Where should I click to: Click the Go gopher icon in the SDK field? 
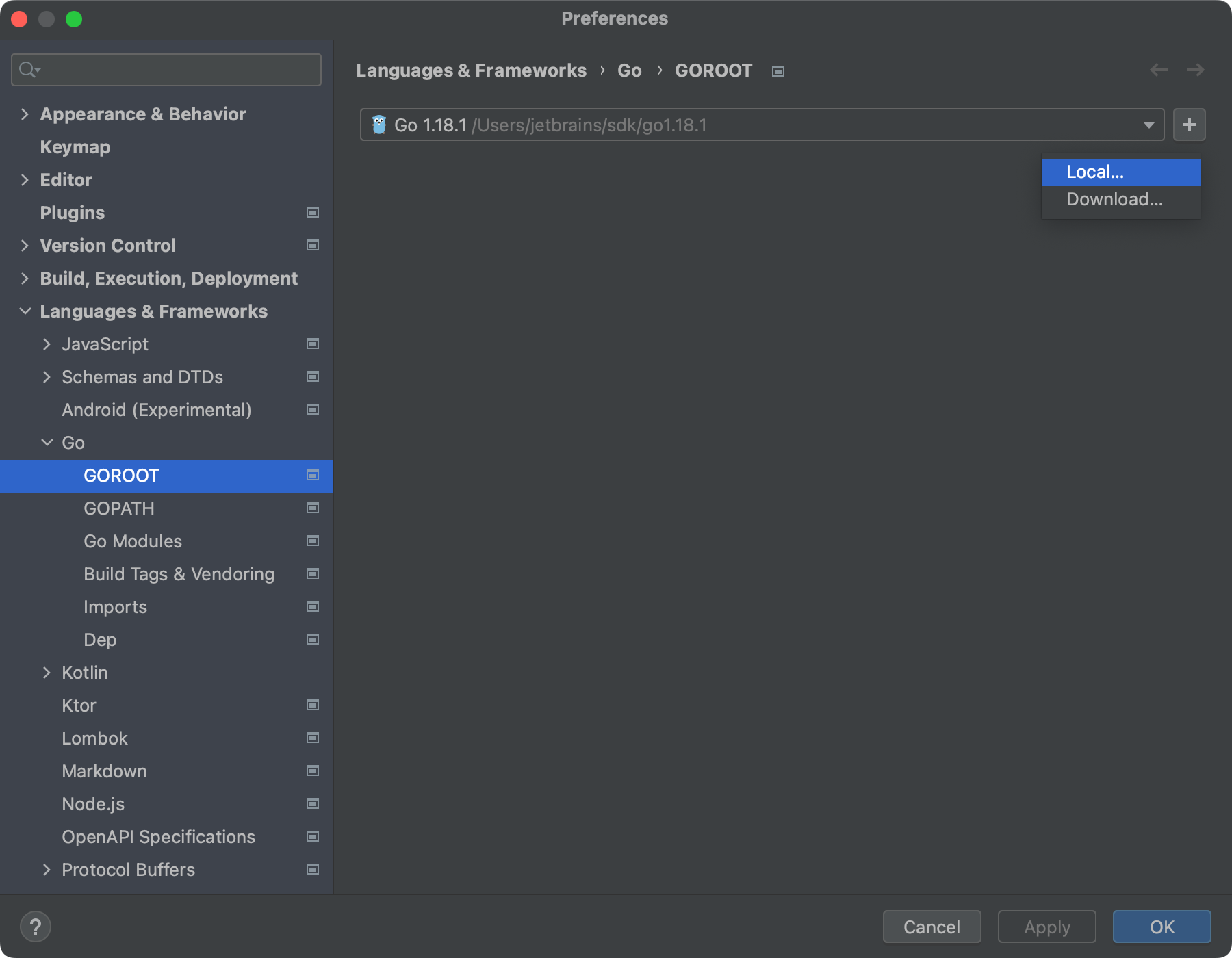click(381, 125)
